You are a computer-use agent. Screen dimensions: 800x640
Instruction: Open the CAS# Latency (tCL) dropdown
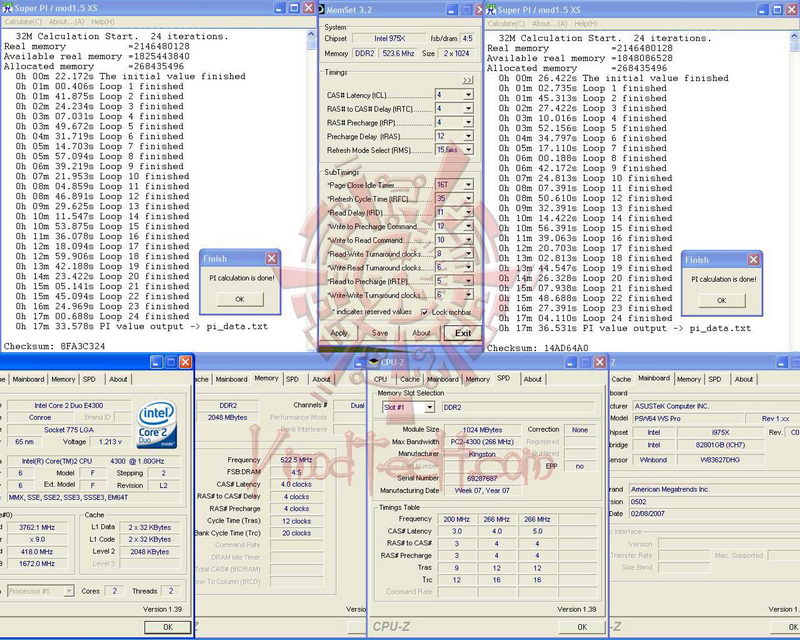(468, 95)
